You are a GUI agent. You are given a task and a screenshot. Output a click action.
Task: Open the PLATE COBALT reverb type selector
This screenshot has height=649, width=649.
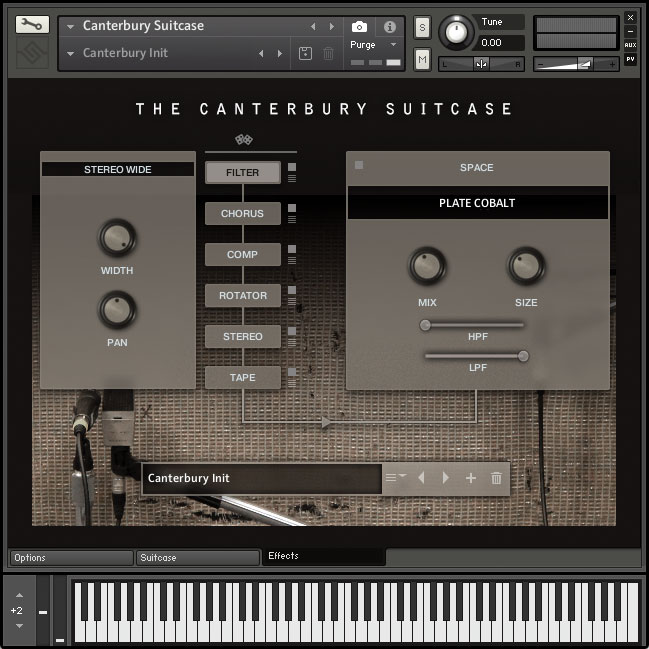point(477,203)
